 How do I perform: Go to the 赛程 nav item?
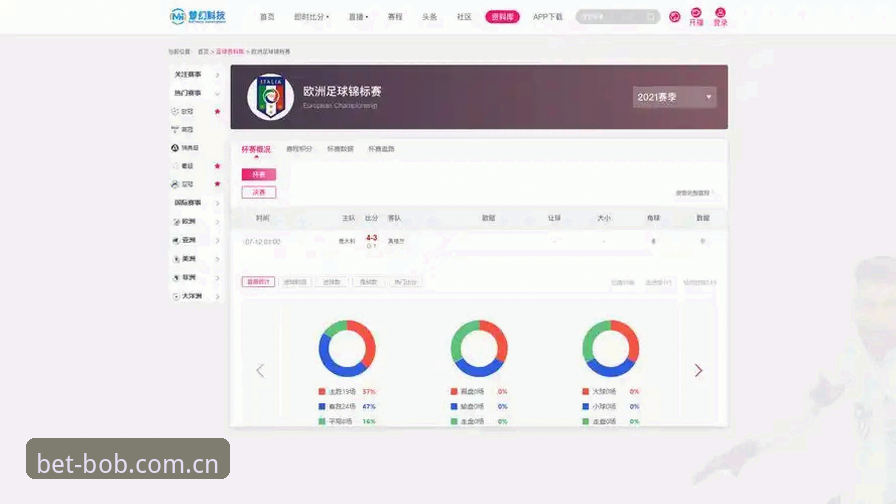click(395, 17)
